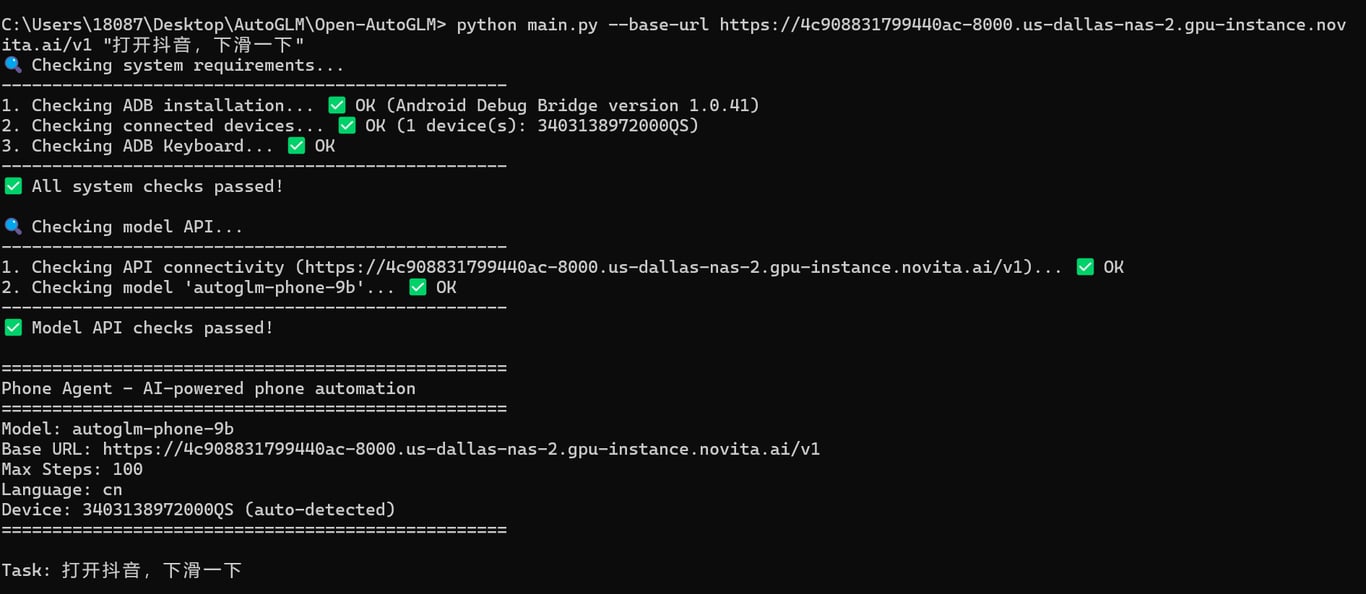Click the "Task: 打开抖音，下滑一下" line at the bottom

pos(122,571)
